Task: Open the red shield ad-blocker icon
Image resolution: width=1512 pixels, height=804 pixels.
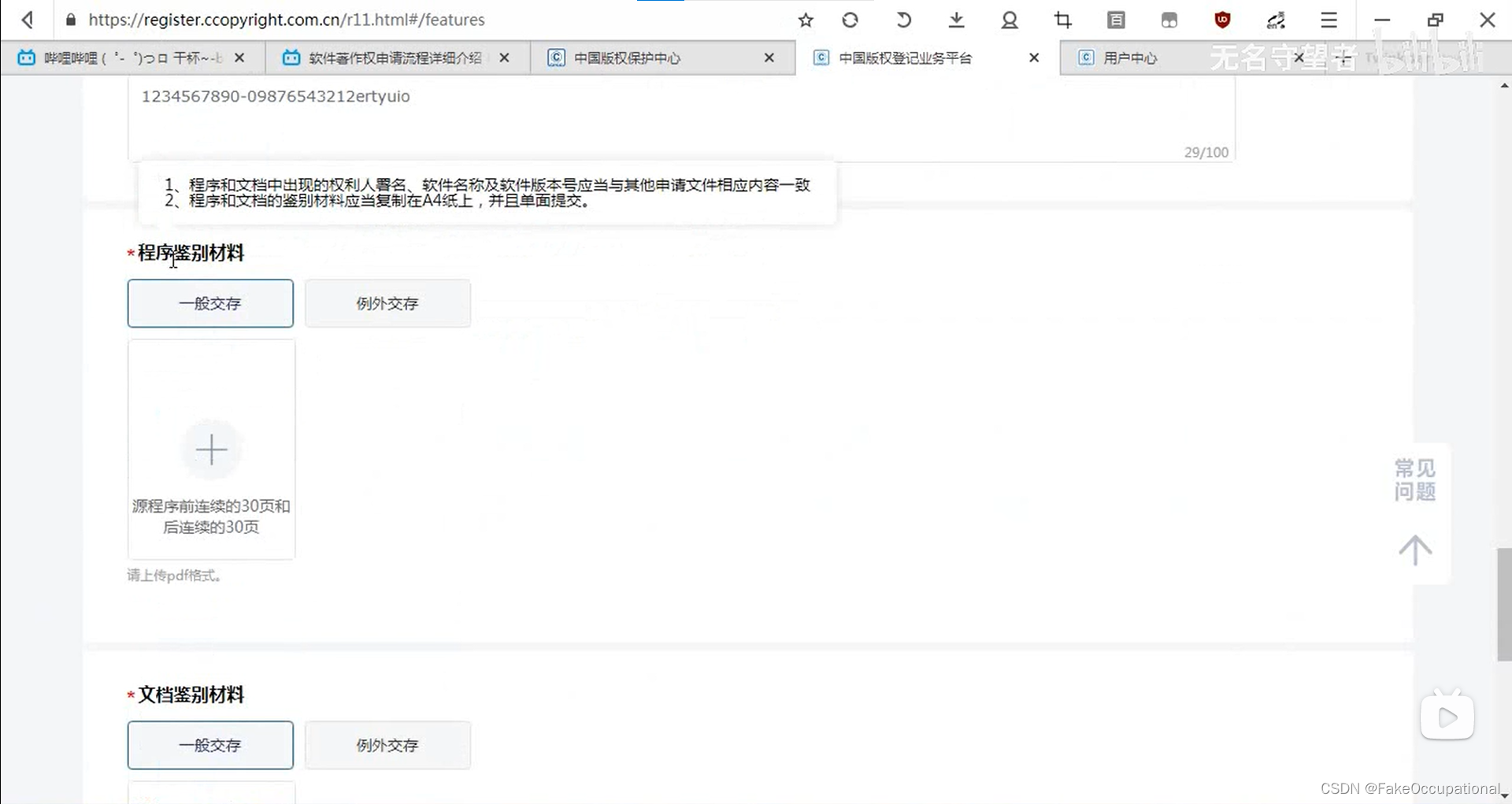Action: [x=1222, y=20]
